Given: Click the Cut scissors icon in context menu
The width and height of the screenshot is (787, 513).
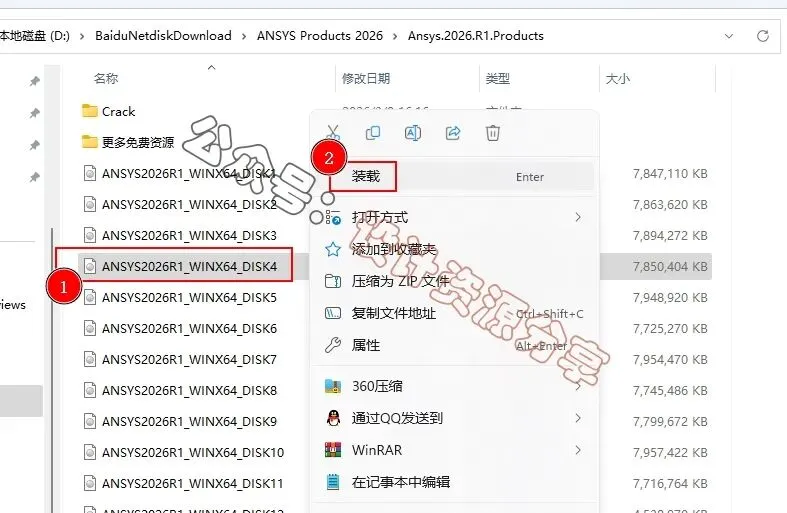Looking at the screenshot, I should 333,133.
